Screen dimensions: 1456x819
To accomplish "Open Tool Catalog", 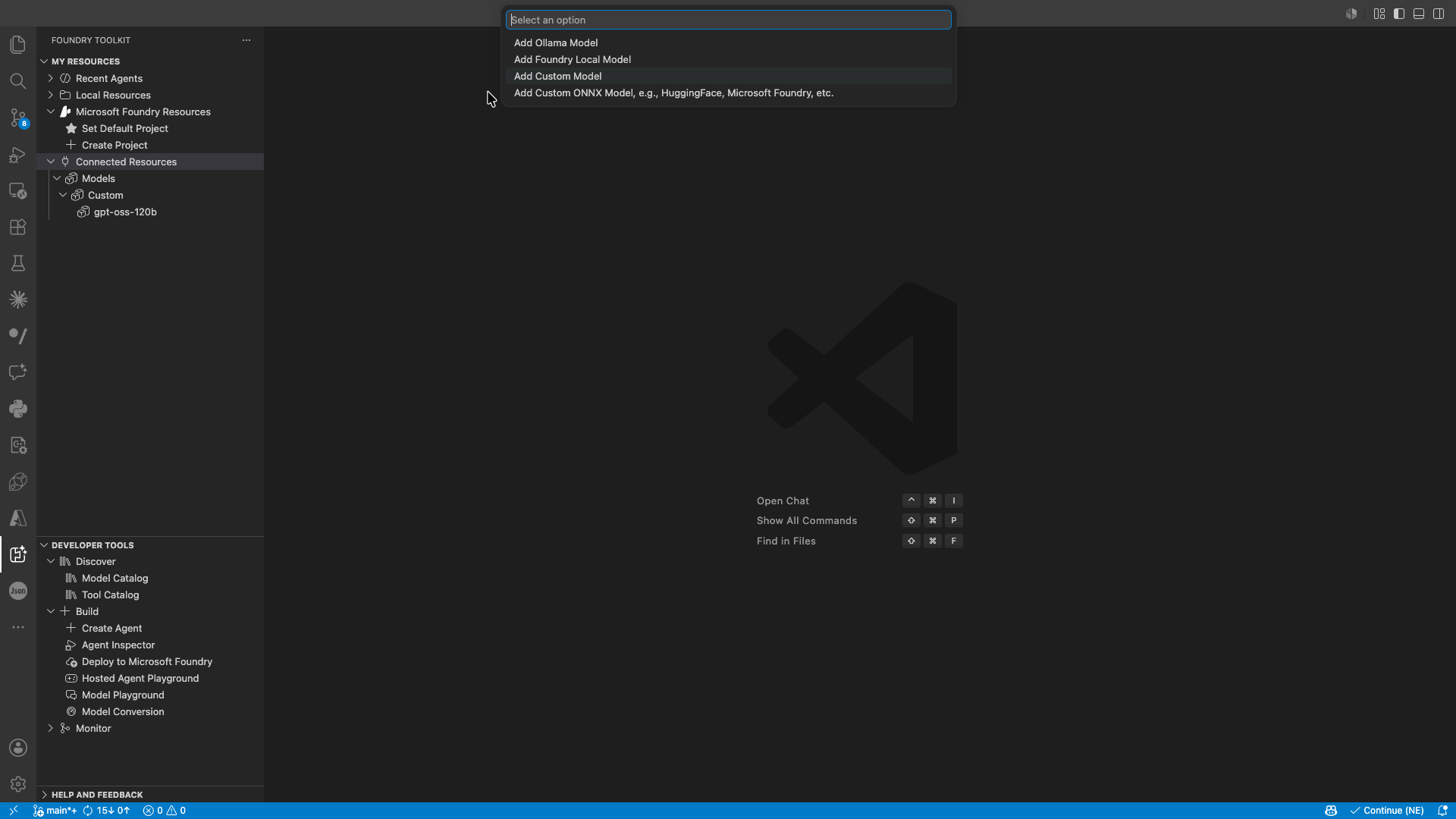I will coord(111,595).
